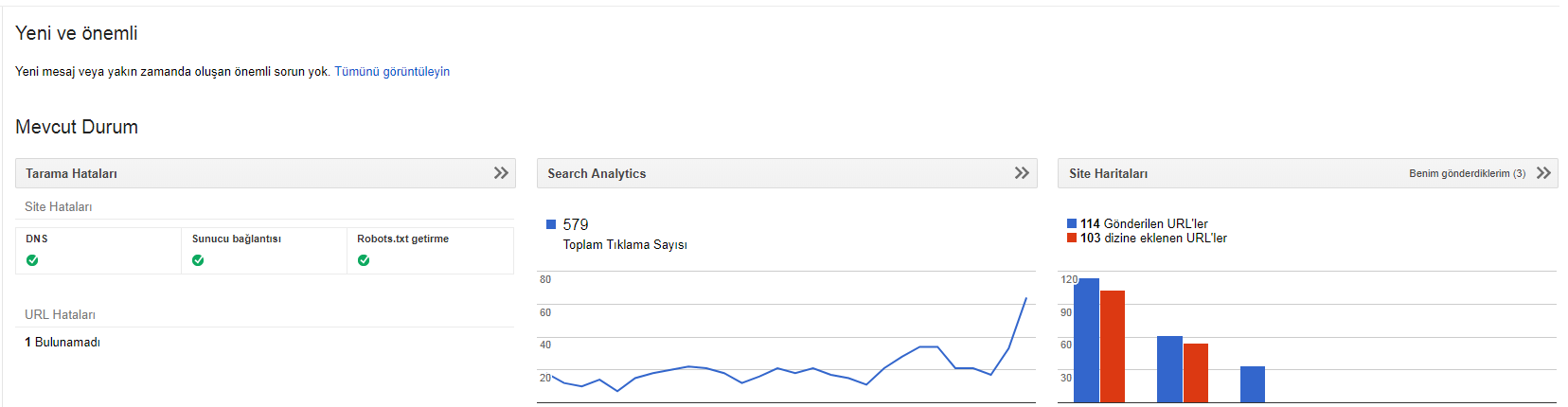This screenshot has height=407, width=1568.
Task: Open the Site Haritaları panel title
Action: point(1108,174)
